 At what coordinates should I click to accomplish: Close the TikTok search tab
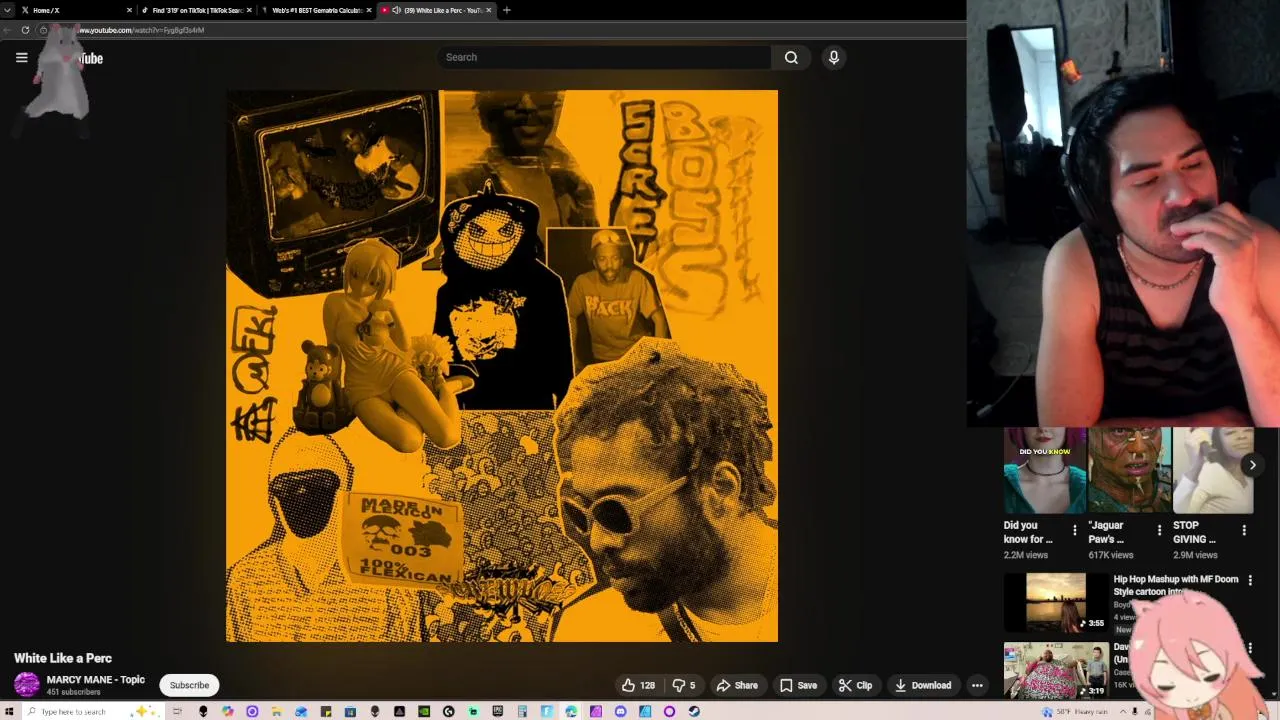249,10
